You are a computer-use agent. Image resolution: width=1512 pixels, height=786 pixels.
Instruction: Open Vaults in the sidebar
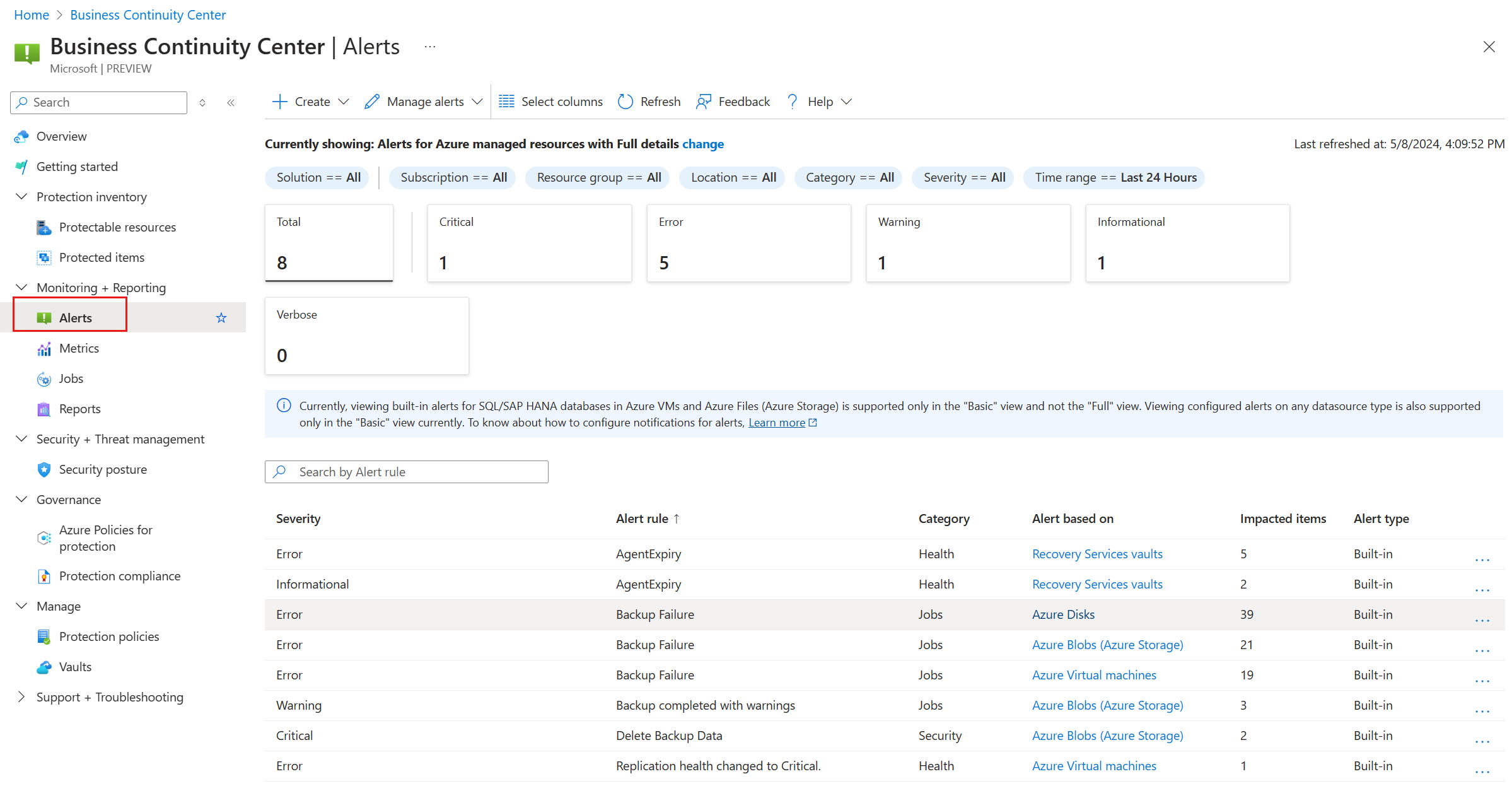pyautogui.click(x=75, y=667)
